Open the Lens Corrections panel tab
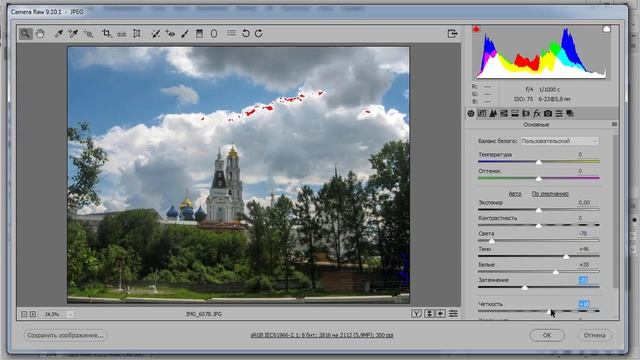This screenshot has height=360, width=640. 526,113
